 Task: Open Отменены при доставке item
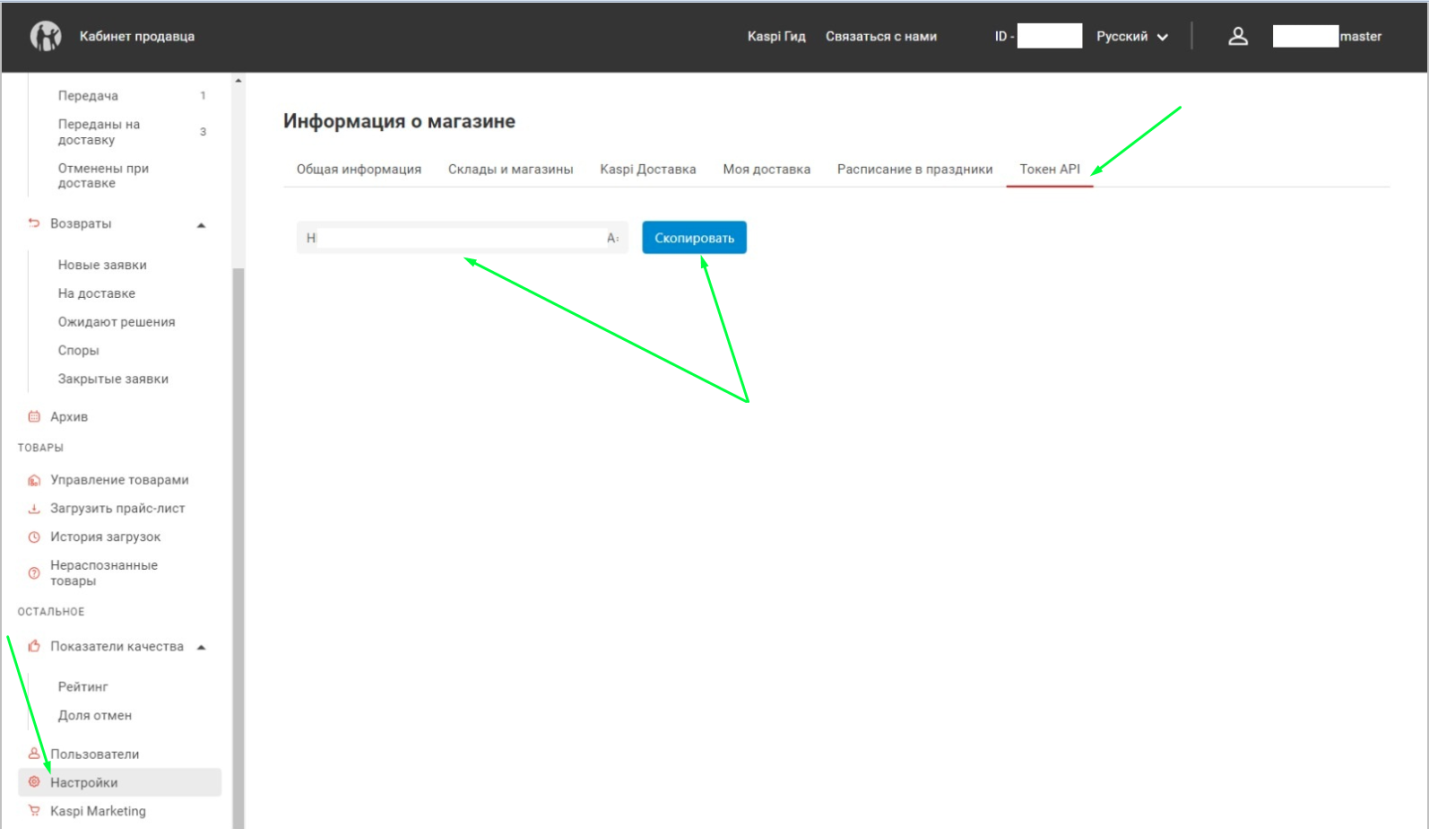pos(103,176)
